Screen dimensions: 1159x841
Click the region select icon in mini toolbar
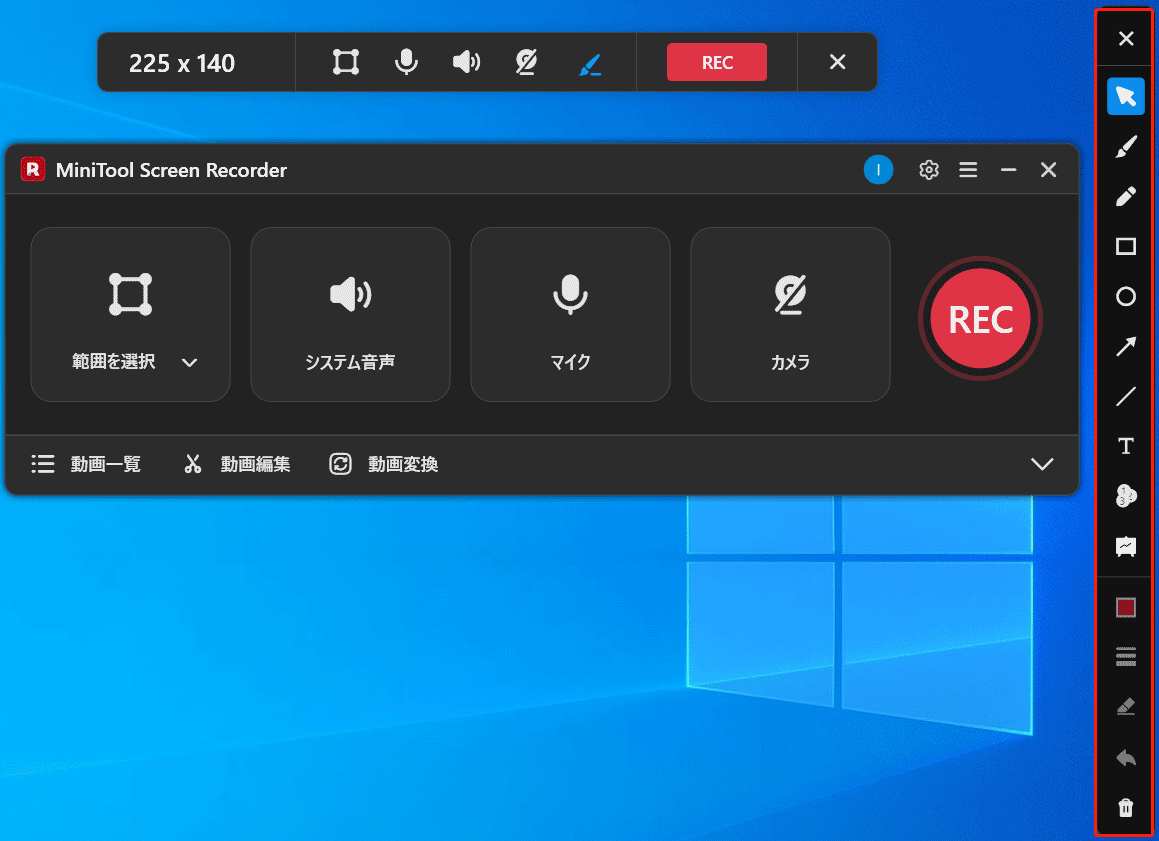point(346,62)
